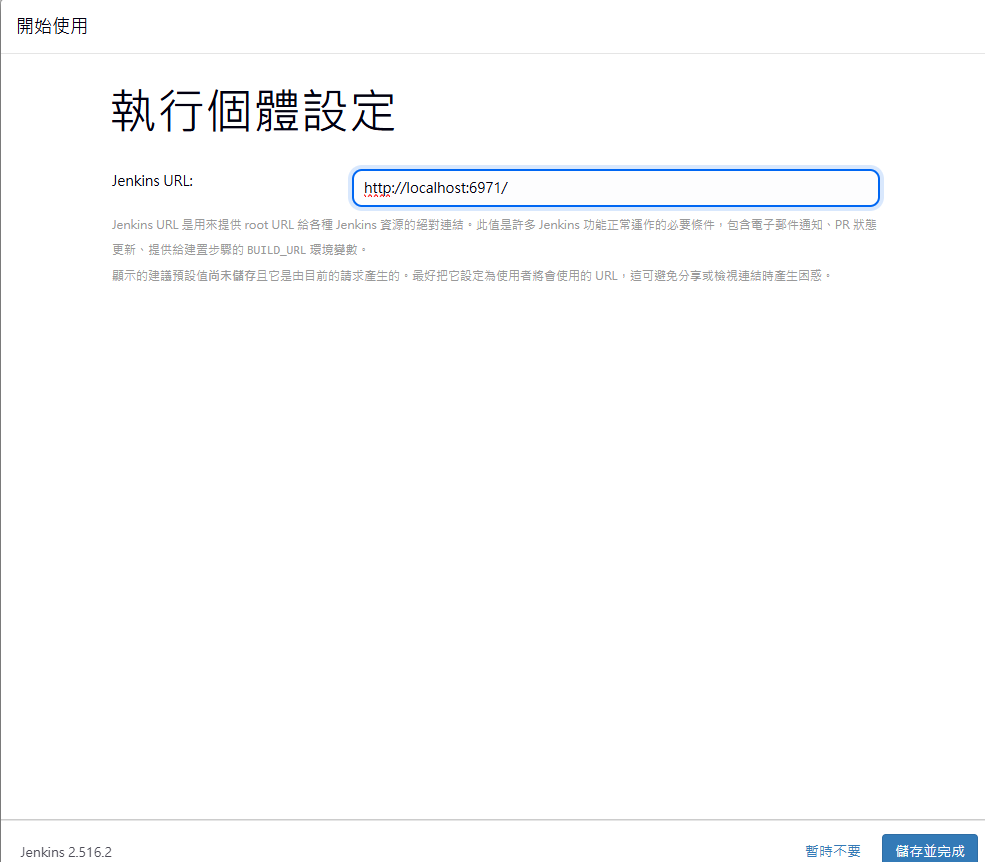985x862 pixels.
Task: Click the Jenkins 2.516.2 version text
Action: [66, 852]
